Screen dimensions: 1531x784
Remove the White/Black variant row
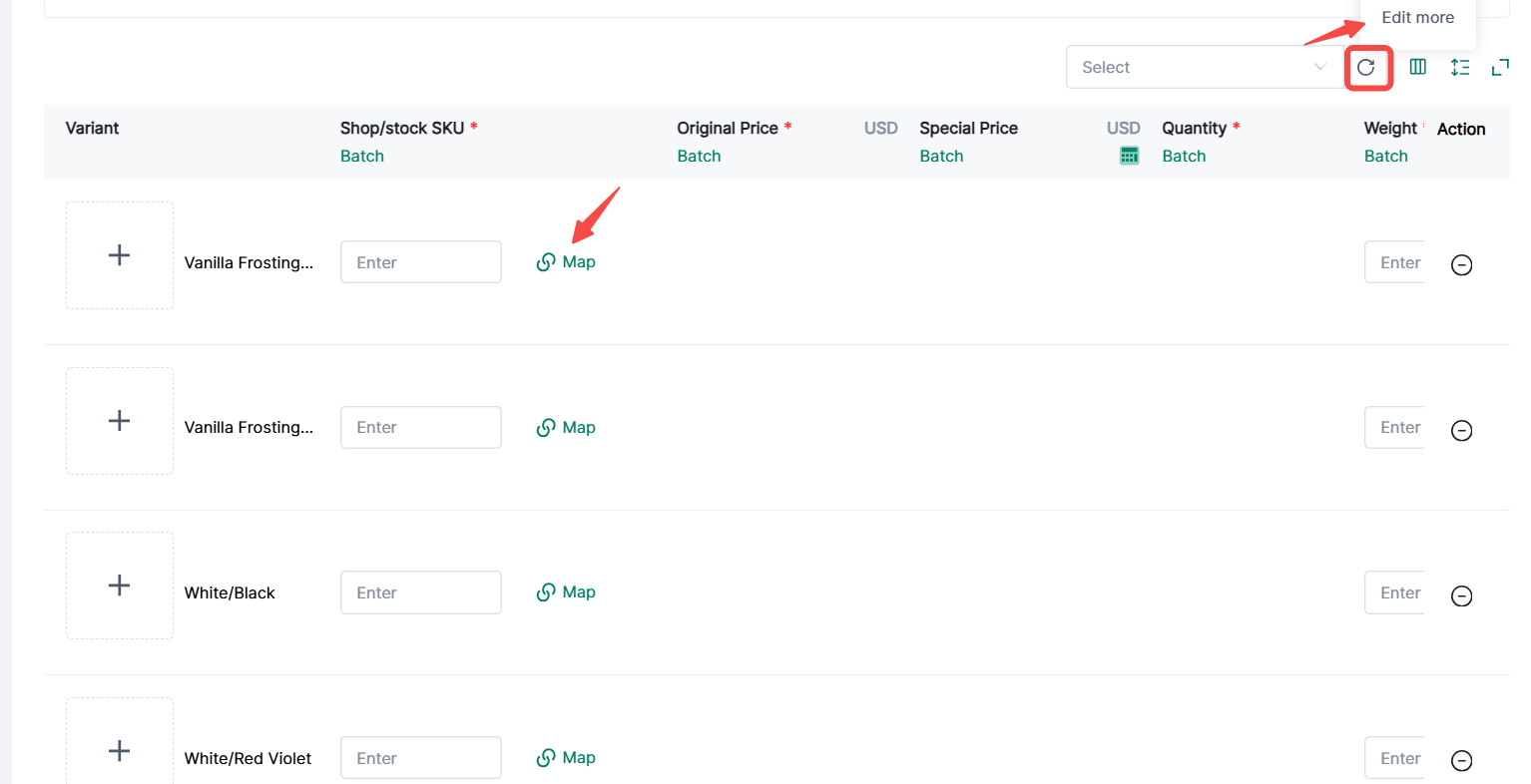(1461, 595)
